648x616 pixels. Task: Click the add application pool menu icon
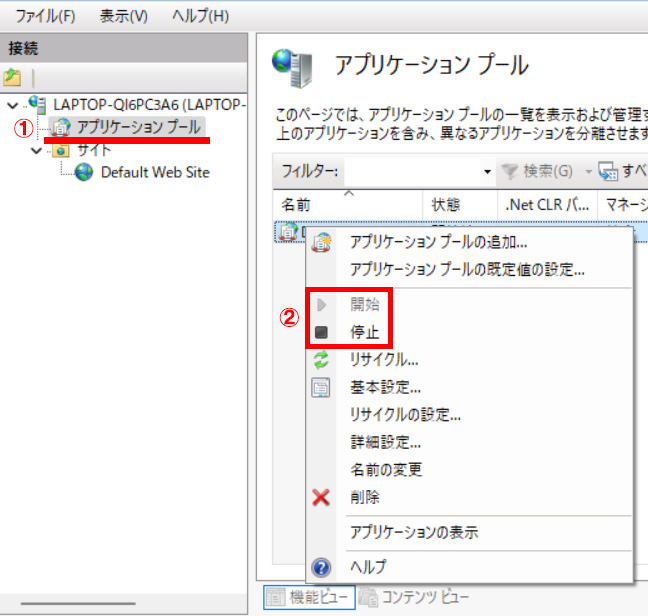(322, 243)
